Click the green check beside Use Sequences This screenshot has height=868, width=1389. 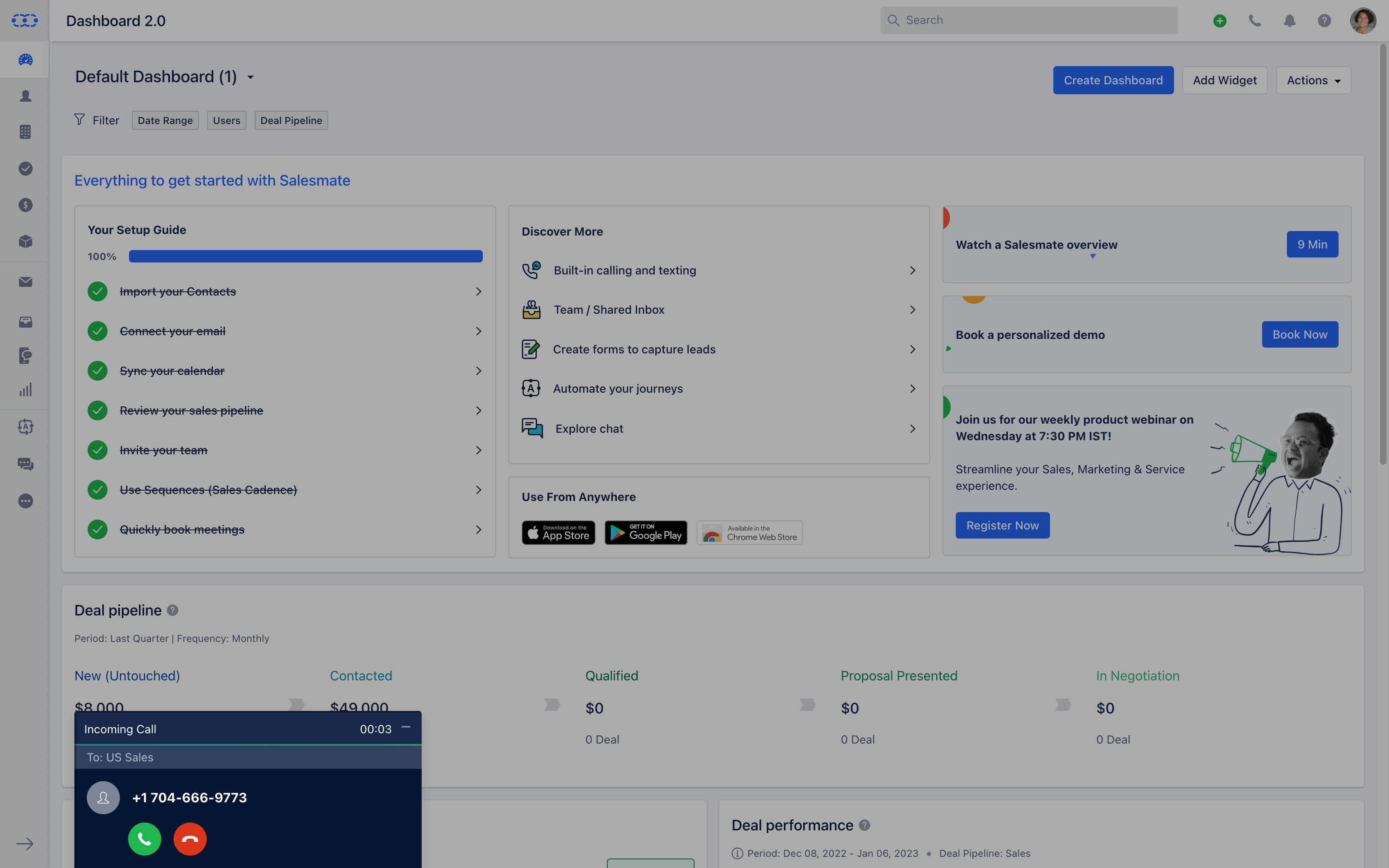[98, 490]
